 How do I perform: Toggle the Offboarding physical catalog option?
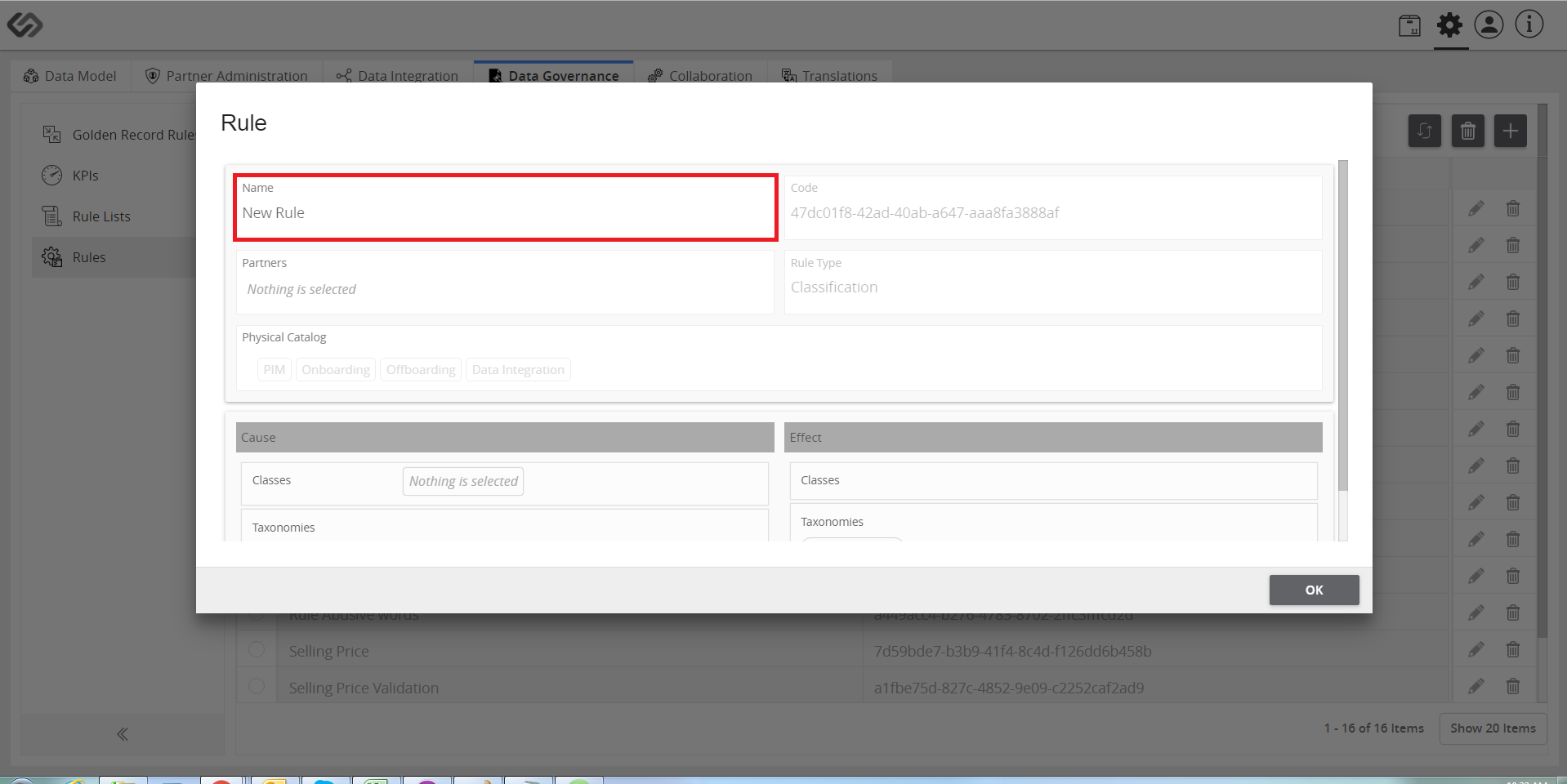pyautogui.click(x=421, y=370)
